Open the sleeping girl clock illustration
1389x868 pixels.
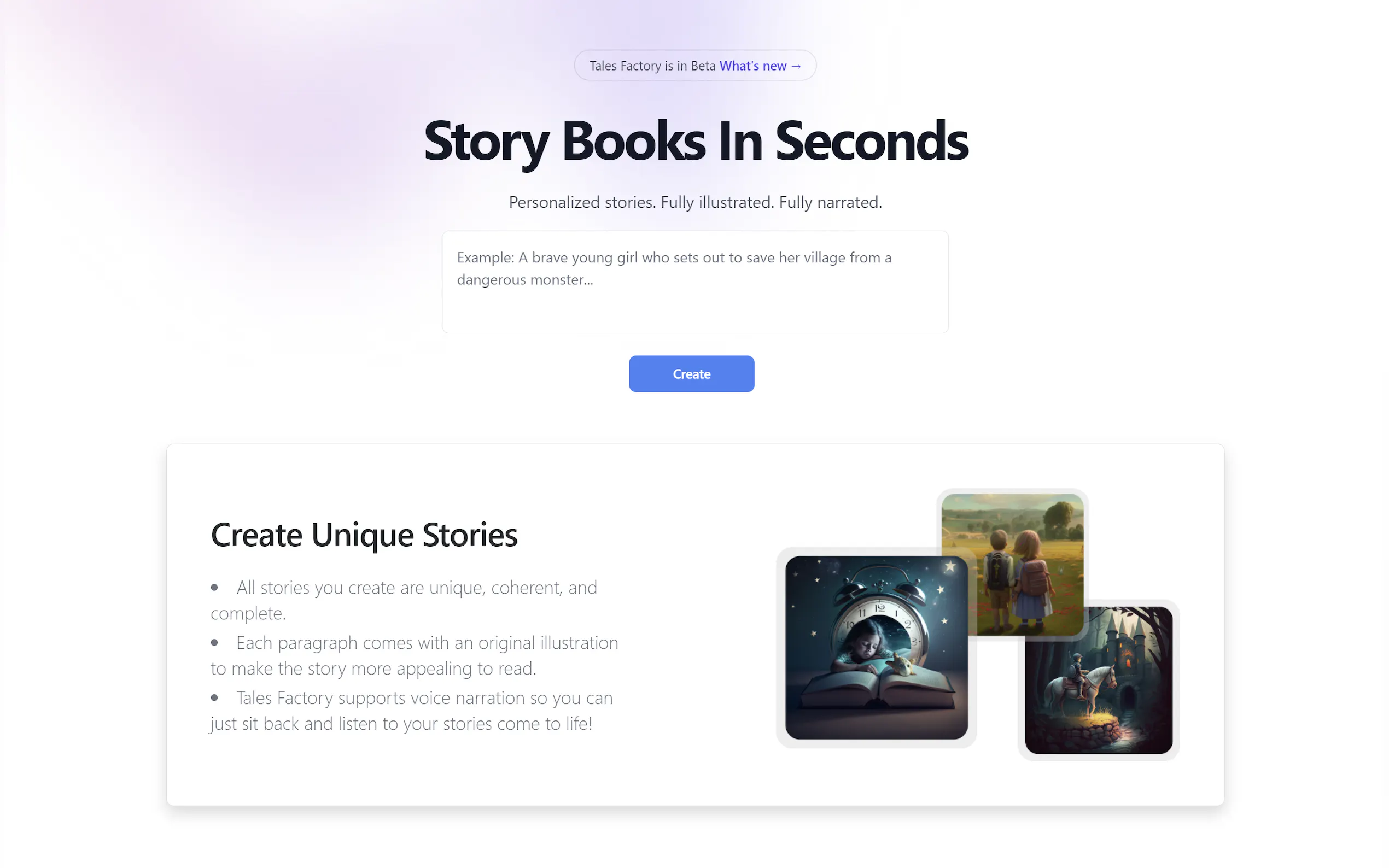[x=876, y=647]
